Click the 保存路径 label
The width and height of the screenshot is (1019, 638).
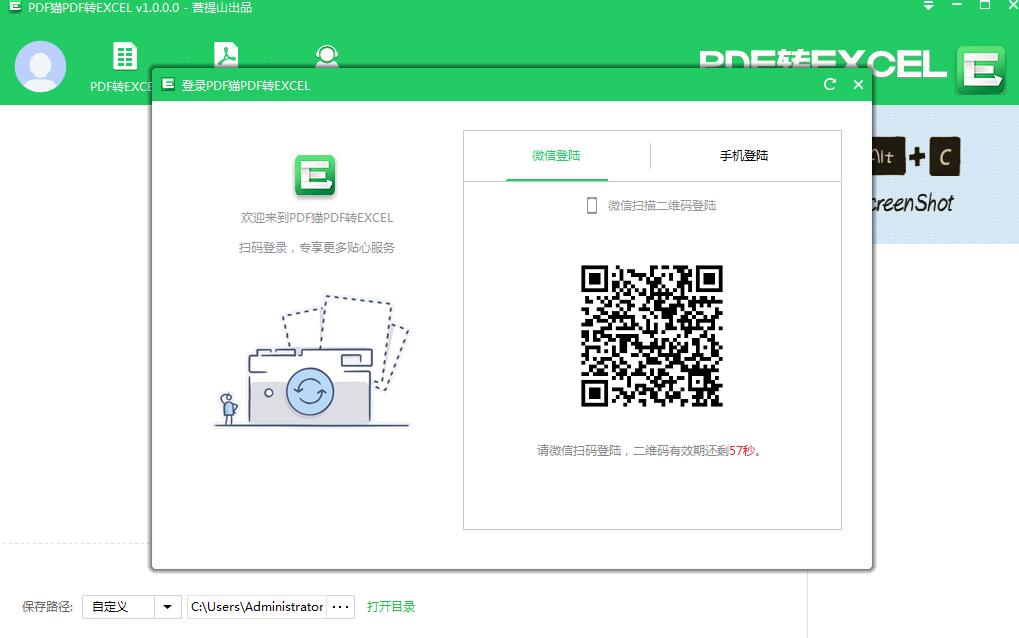point(47,607)
